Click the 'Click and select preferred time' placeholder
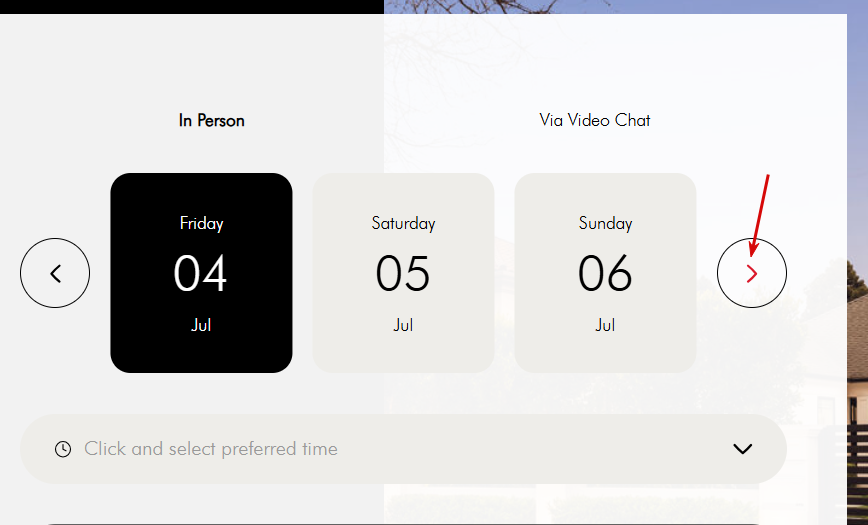 (x=211, y=449)
